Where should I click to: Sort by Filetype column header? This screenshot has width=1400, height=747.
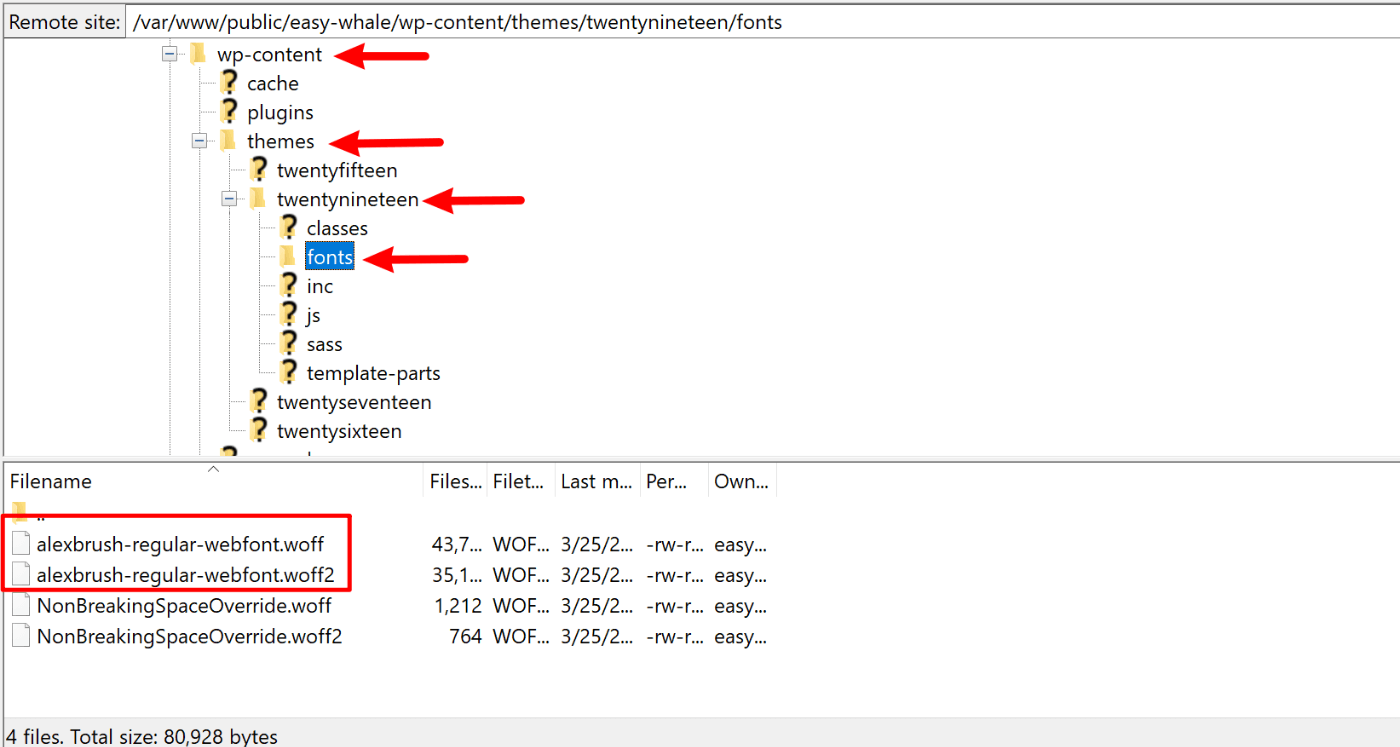[x=521, y=481]
